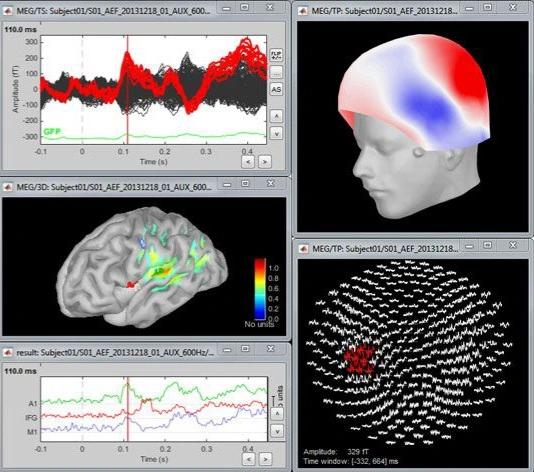This screenshot has width=534, height=472.
Task: Decrease amplitude gain with down arrow in MEG/TS
Action: click(x=276, y=133)
